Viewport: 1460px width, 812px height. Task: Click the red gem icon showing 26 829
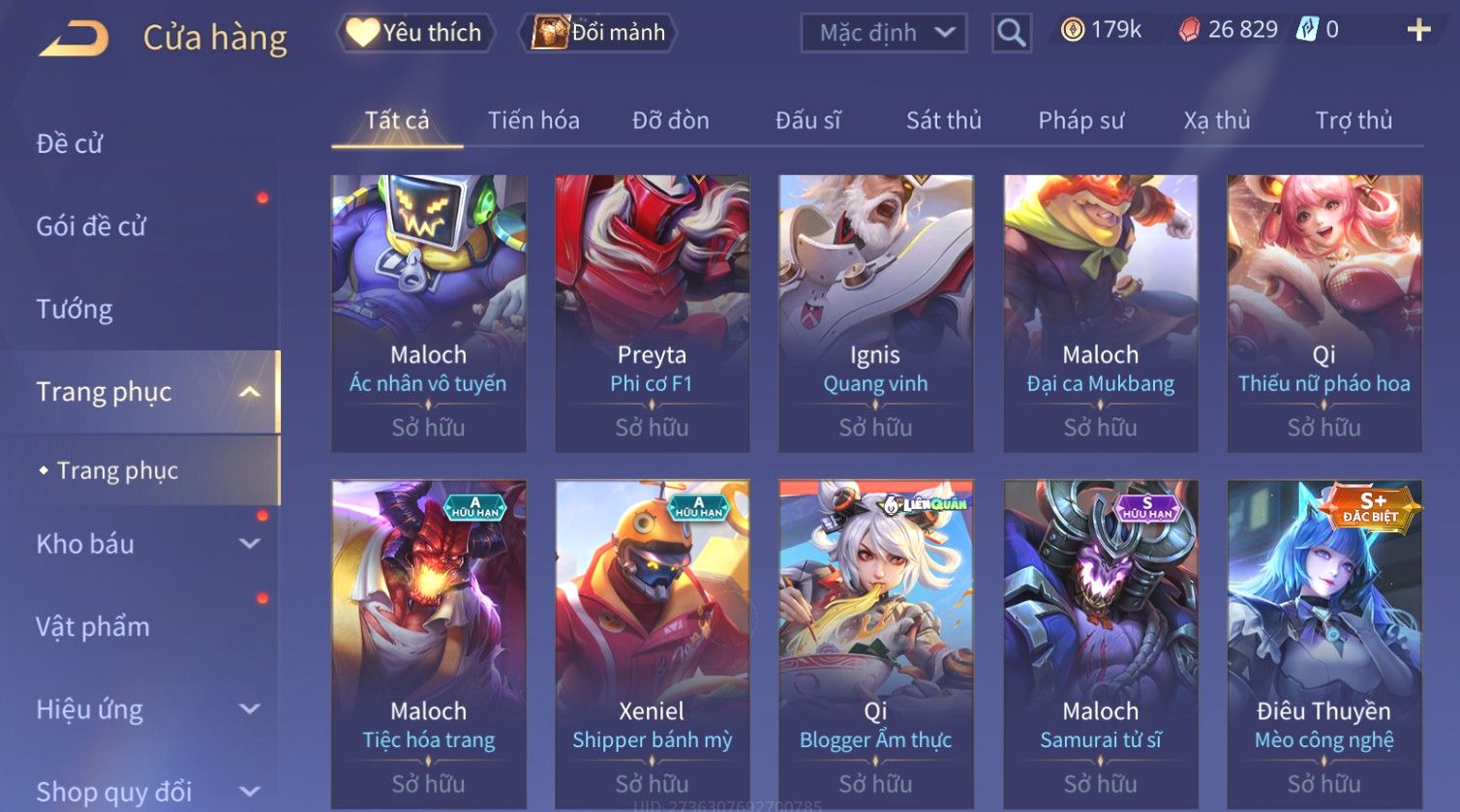1188,31
